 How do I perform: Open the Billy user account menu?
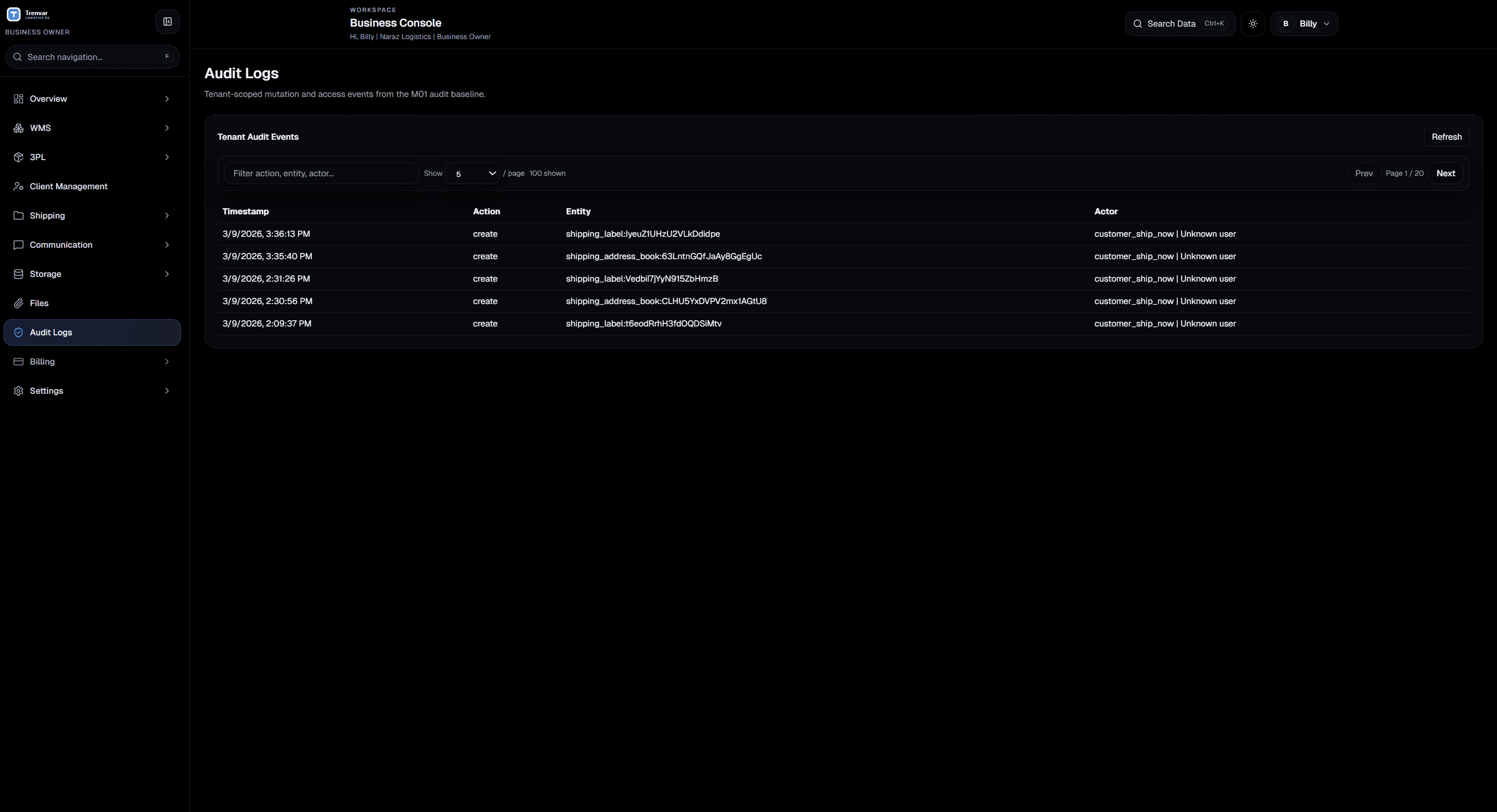click(1303, 24)
